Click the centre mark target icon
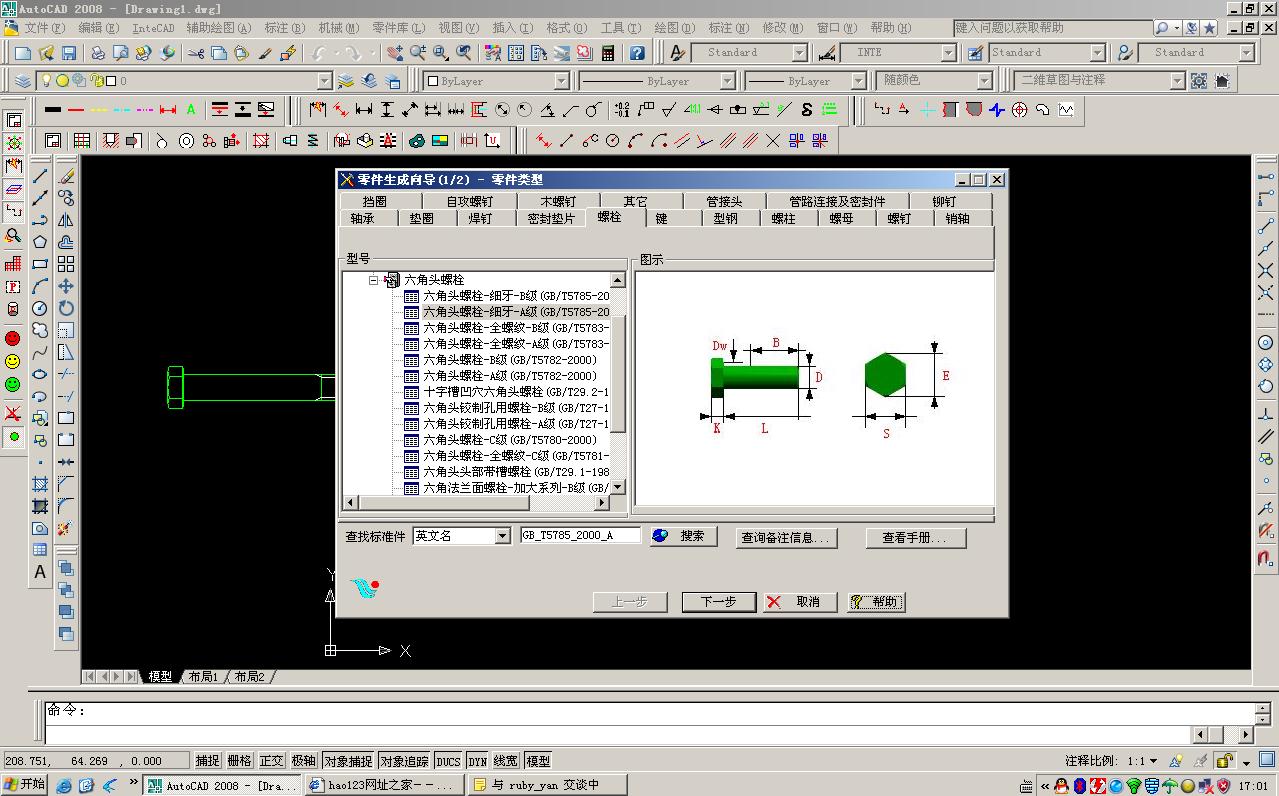1279x796 pixels. point(1019,110)
